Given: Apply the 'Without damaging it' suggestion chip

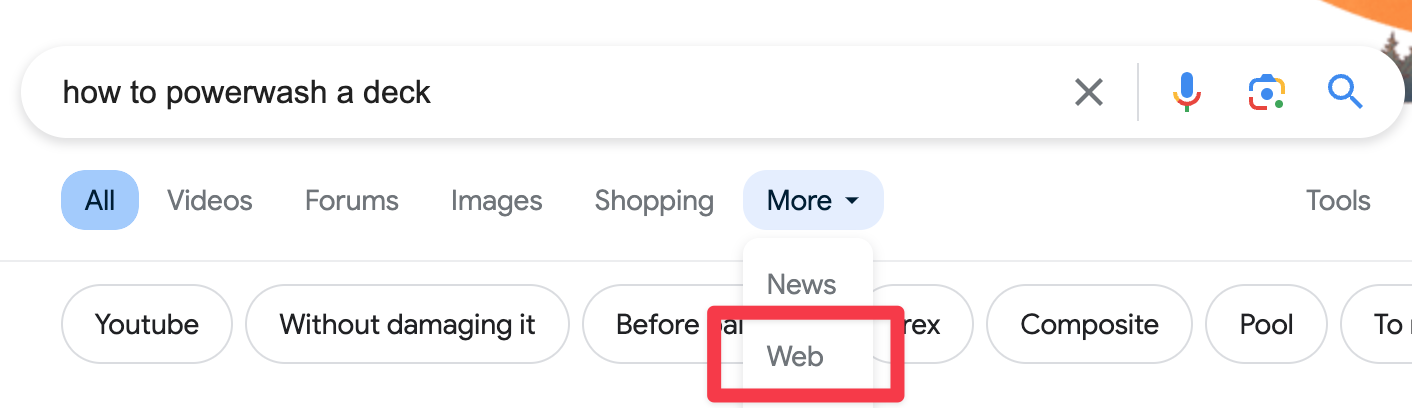Looking at the screenshot, I should [407, 325].
